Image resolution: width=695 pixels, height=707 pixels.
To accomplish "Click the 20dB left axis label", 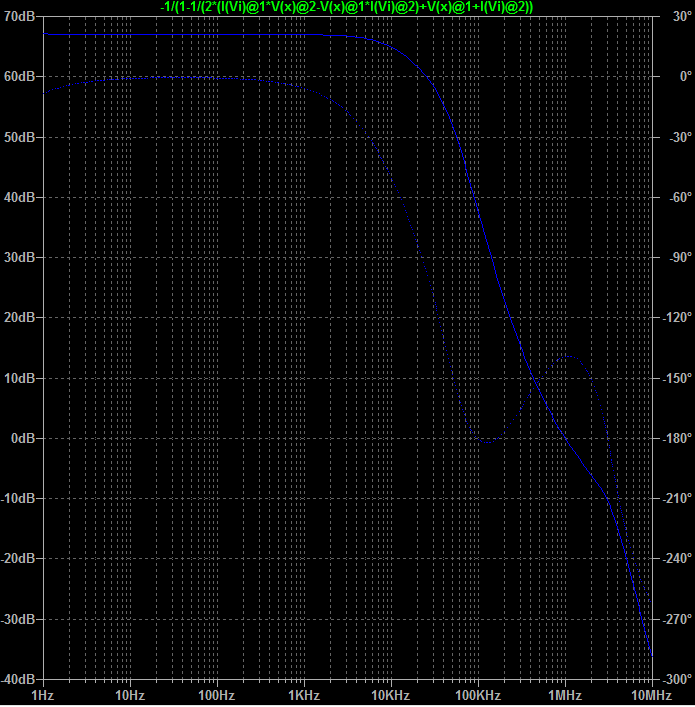I will tap(19, 317).
